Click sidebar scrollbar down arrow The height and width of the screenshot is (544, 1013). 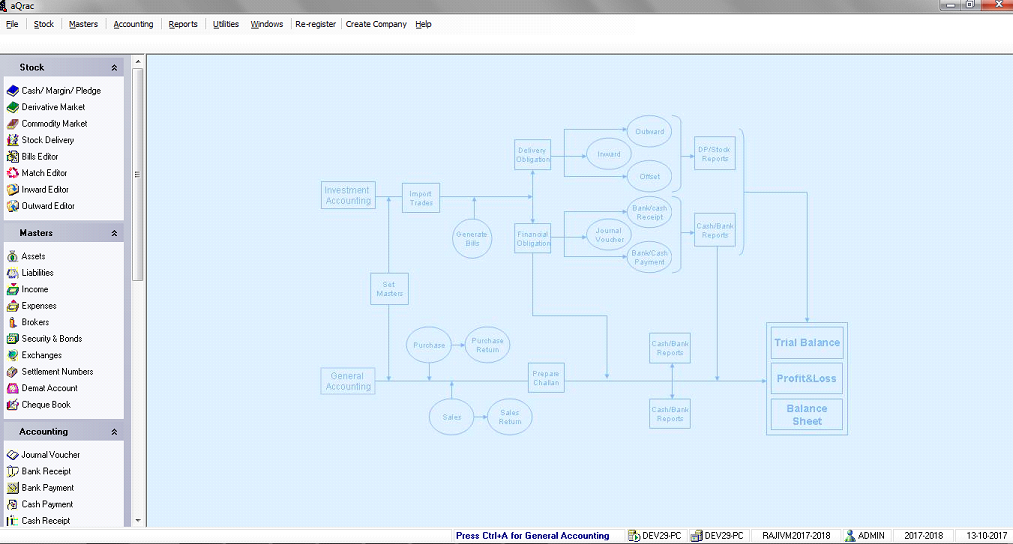click(138, 521)
